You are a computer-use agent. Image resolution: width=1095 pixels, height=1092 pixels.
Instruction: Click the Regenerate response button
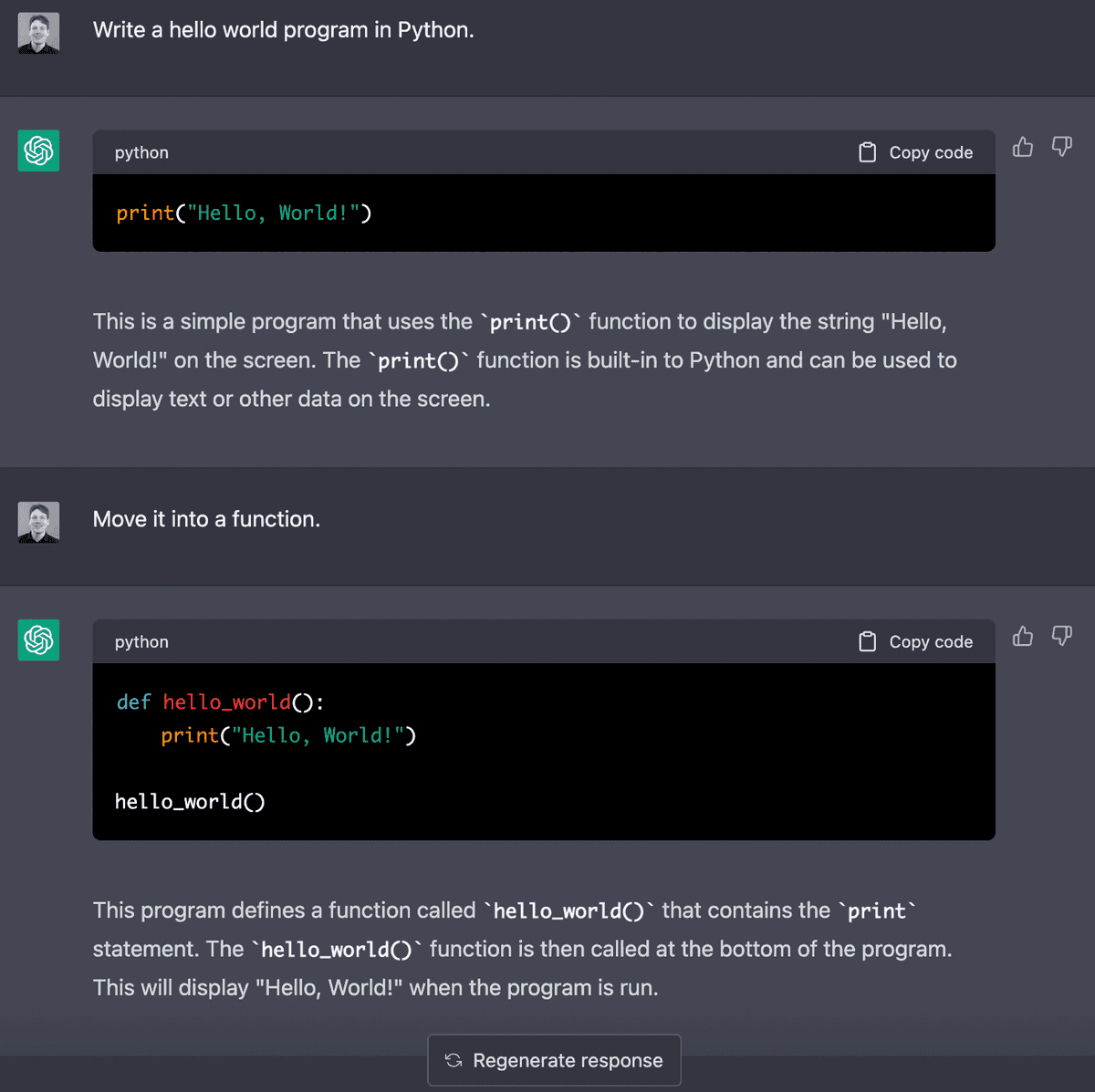click(x=554, y=1060)
